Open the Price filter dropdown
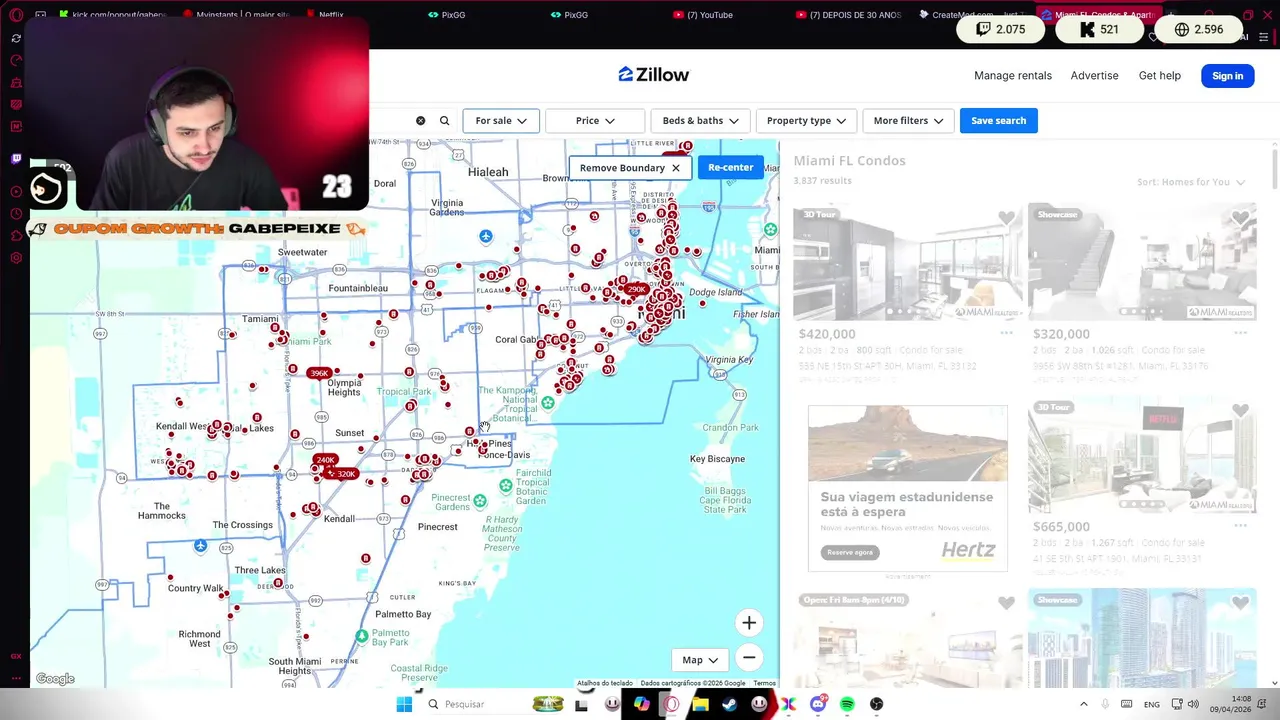The image size is (1280, 720). tap(595, 121)
